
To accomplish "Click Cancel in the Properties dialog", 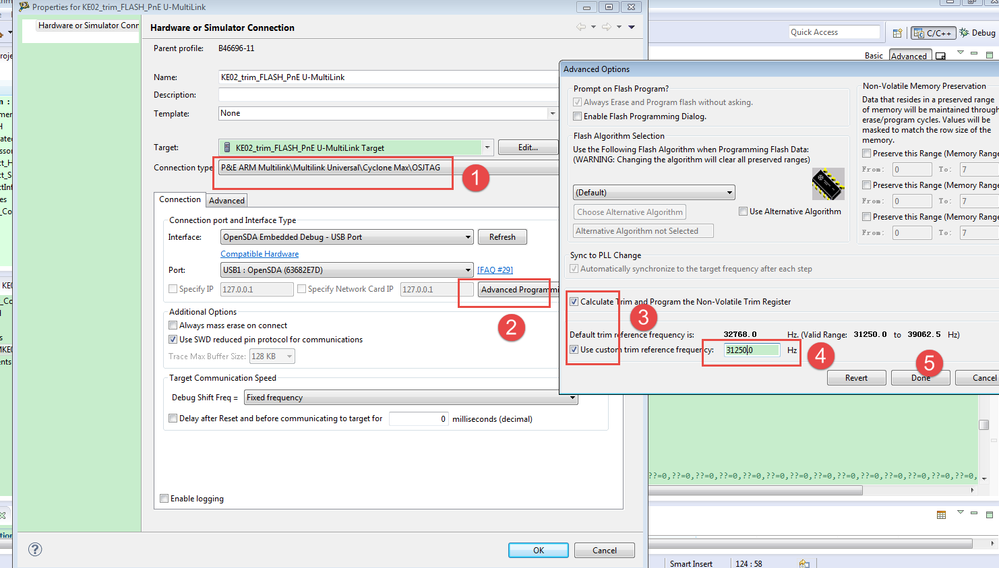I will [604, 550].
